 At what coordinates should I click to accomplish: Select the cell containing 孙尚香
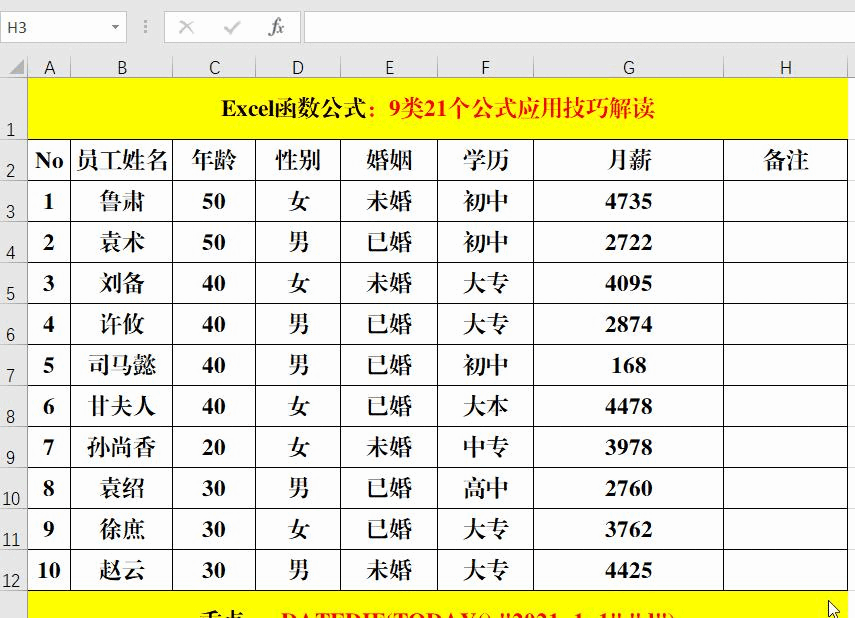[x=122, y=447]
